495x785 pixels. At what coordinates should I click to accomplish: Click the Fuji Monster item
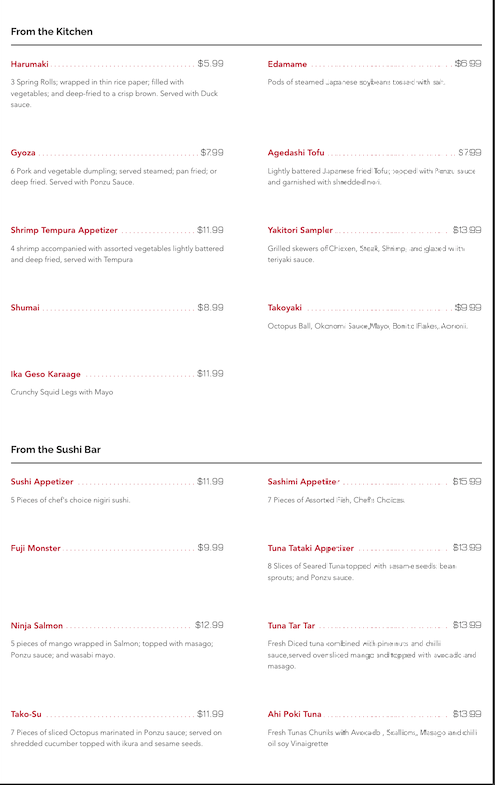[36, 548]
